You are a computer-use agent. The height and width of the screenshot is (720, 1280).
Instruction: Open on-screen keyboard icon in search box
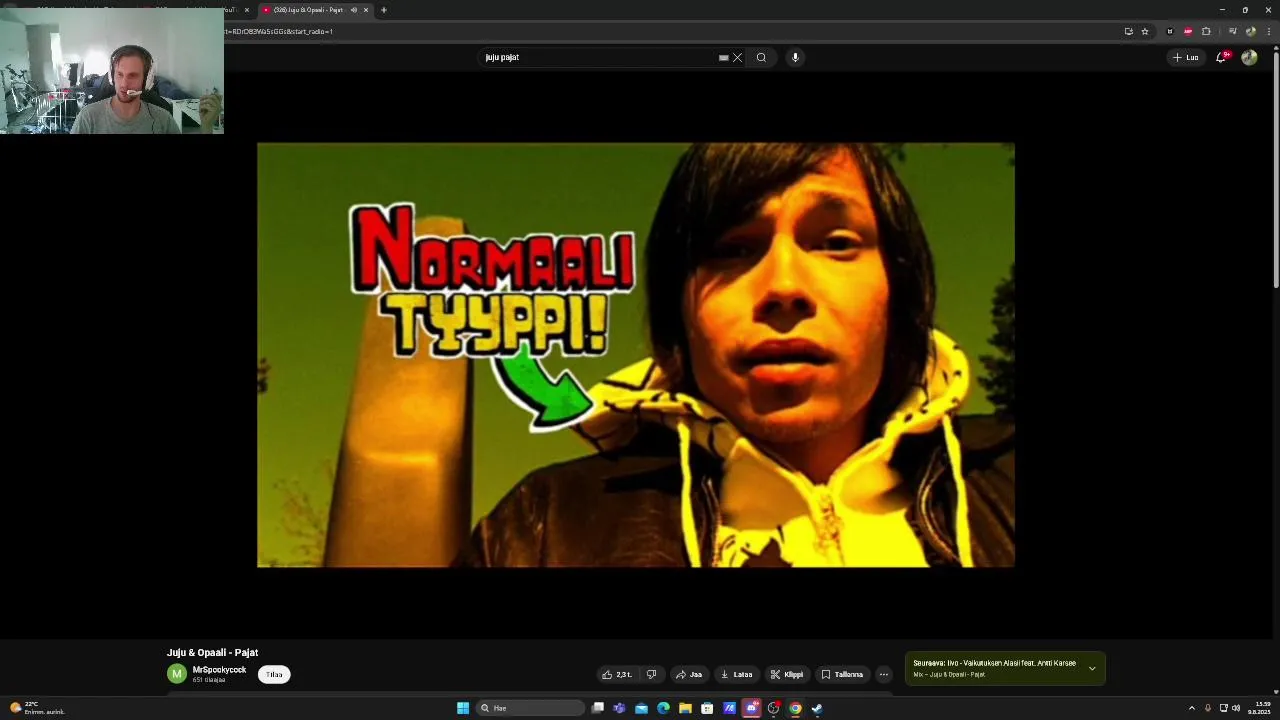coord(723,57)
